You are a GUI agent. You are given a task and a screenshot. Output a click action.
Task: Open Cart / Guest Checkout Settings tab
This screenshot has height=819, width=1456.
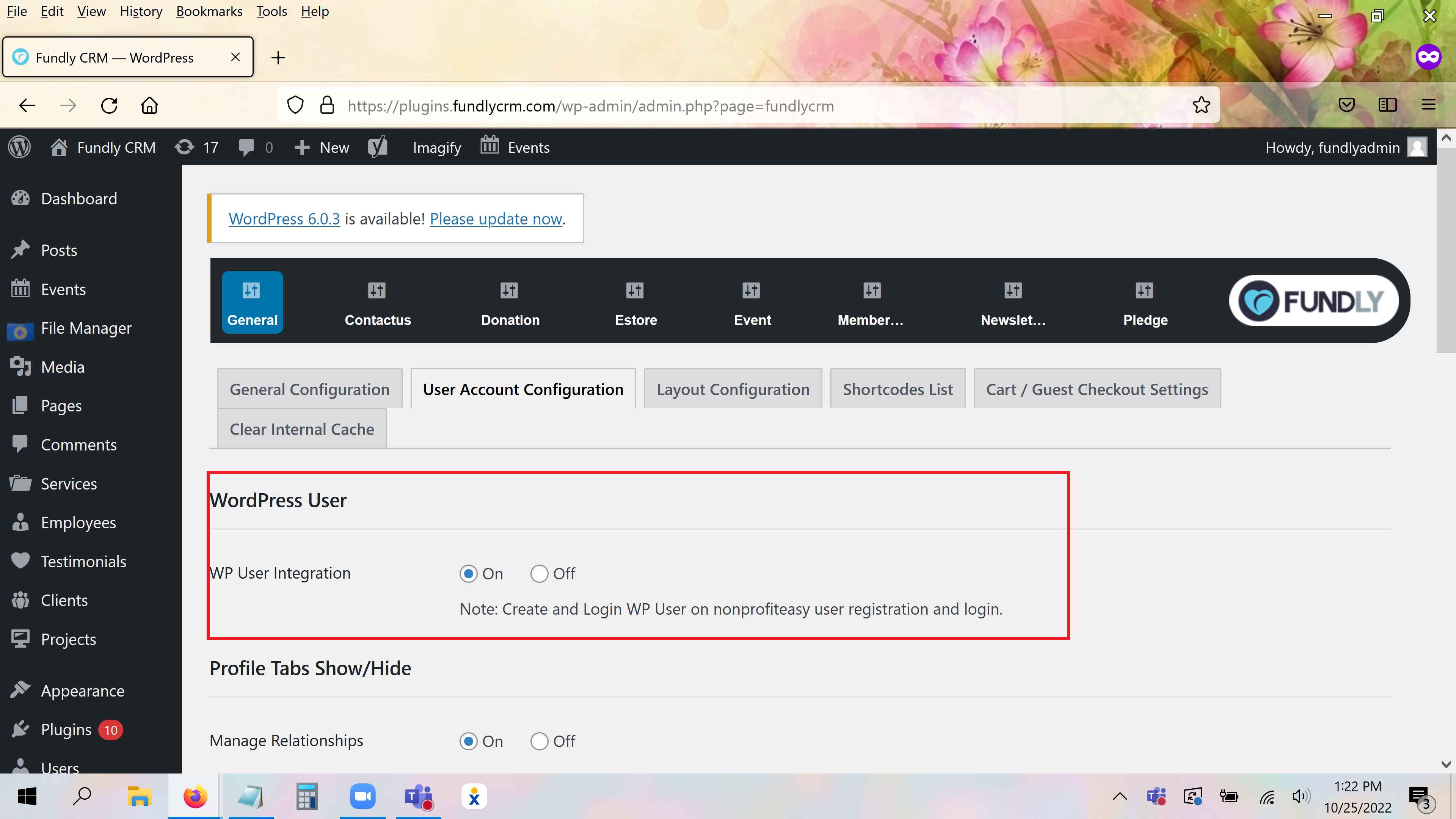point(1097,389)
